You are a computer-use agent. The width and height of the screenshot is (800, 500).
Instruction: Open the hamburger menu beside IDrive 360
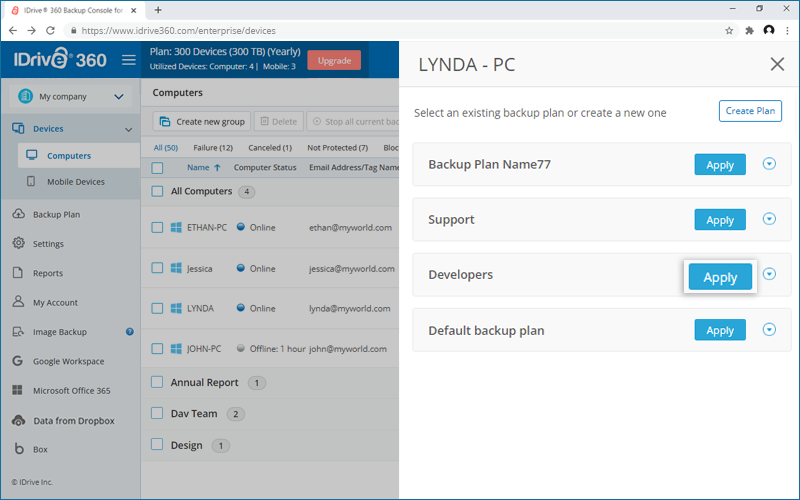coord(129,60)
